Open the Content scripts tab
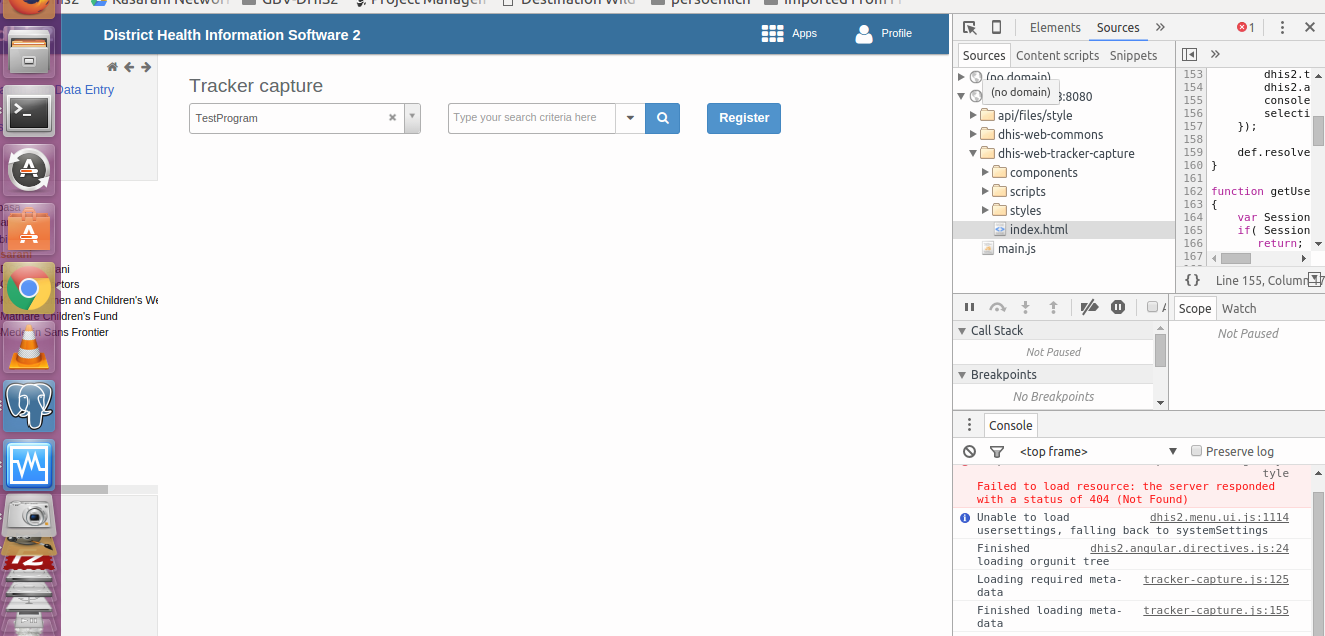This screenshot has width=1325, height=636. tap(1057, 55)
